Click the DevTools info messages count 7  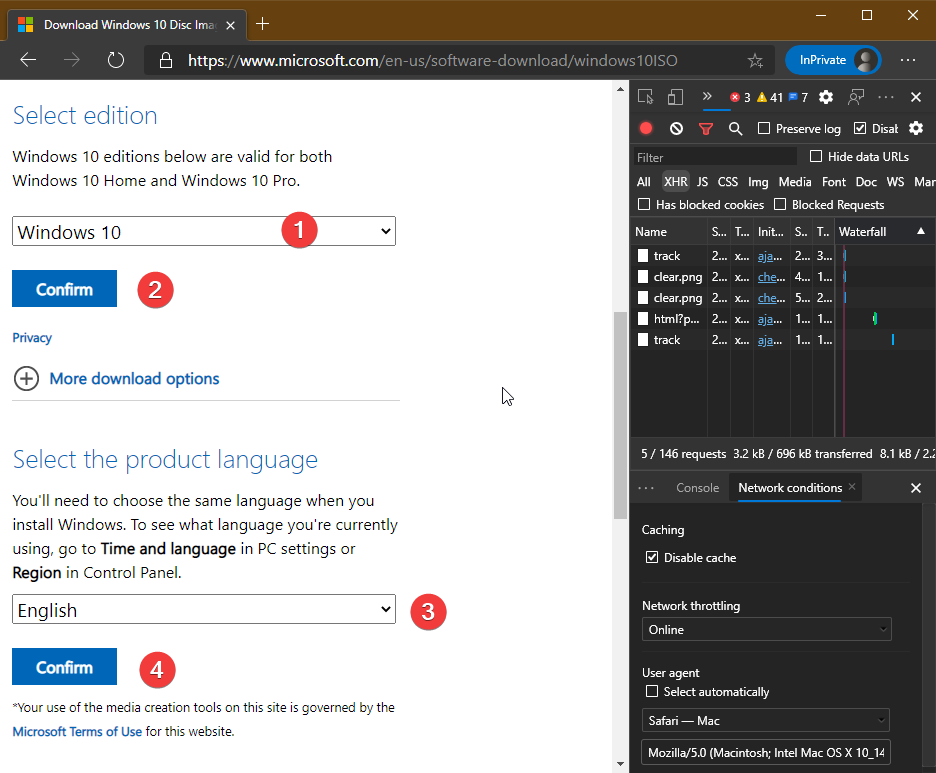pos(798,97)
